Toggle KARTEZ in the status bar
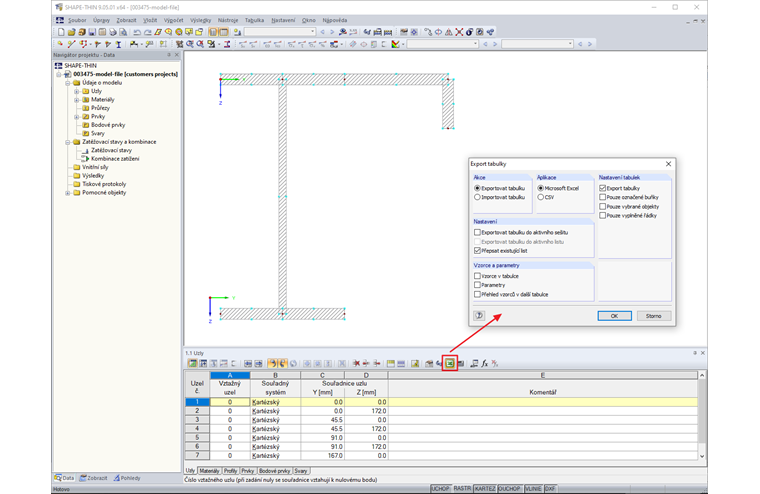The image size is (760, 494). click(485, 489)
